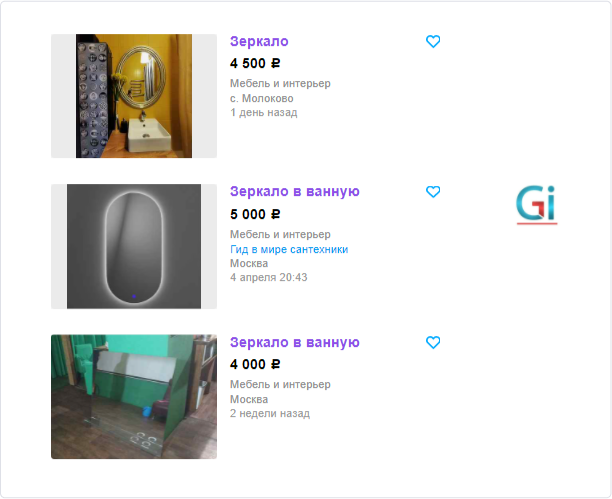This screenshot has height=499, width=612.
Task: Click the с. Молоково location text
Action: [x=262, y=98]
